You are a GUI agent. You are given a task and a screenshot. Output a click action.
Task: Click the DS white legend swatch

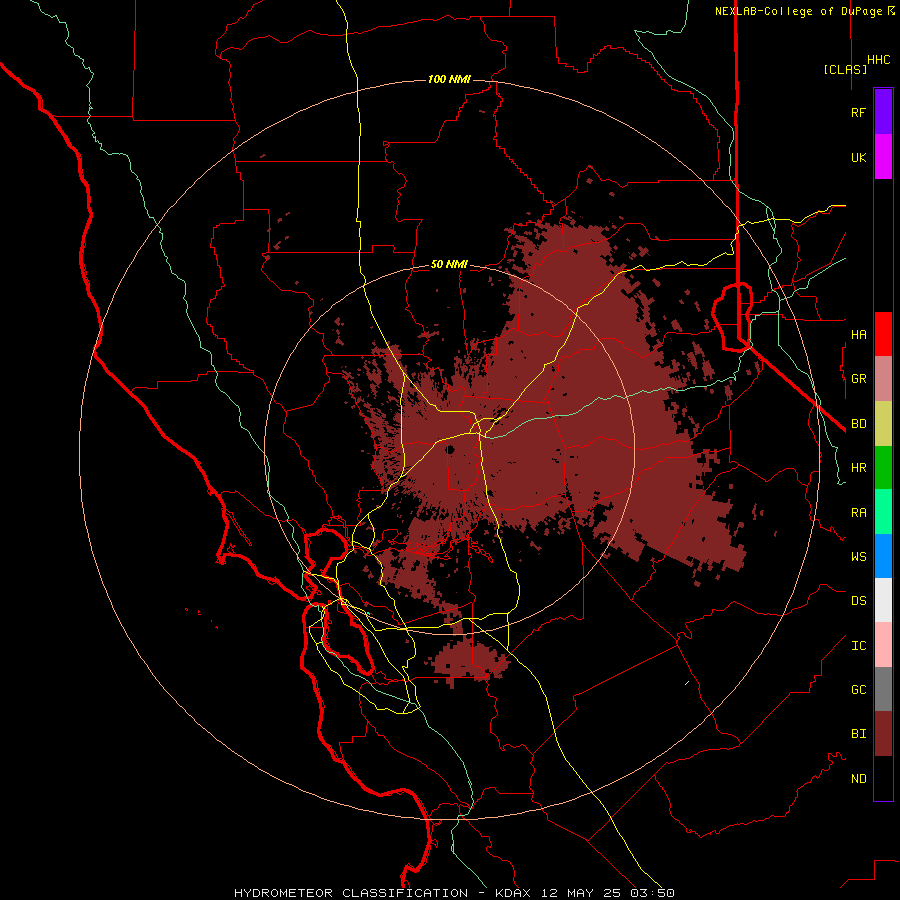click(883, 600)
